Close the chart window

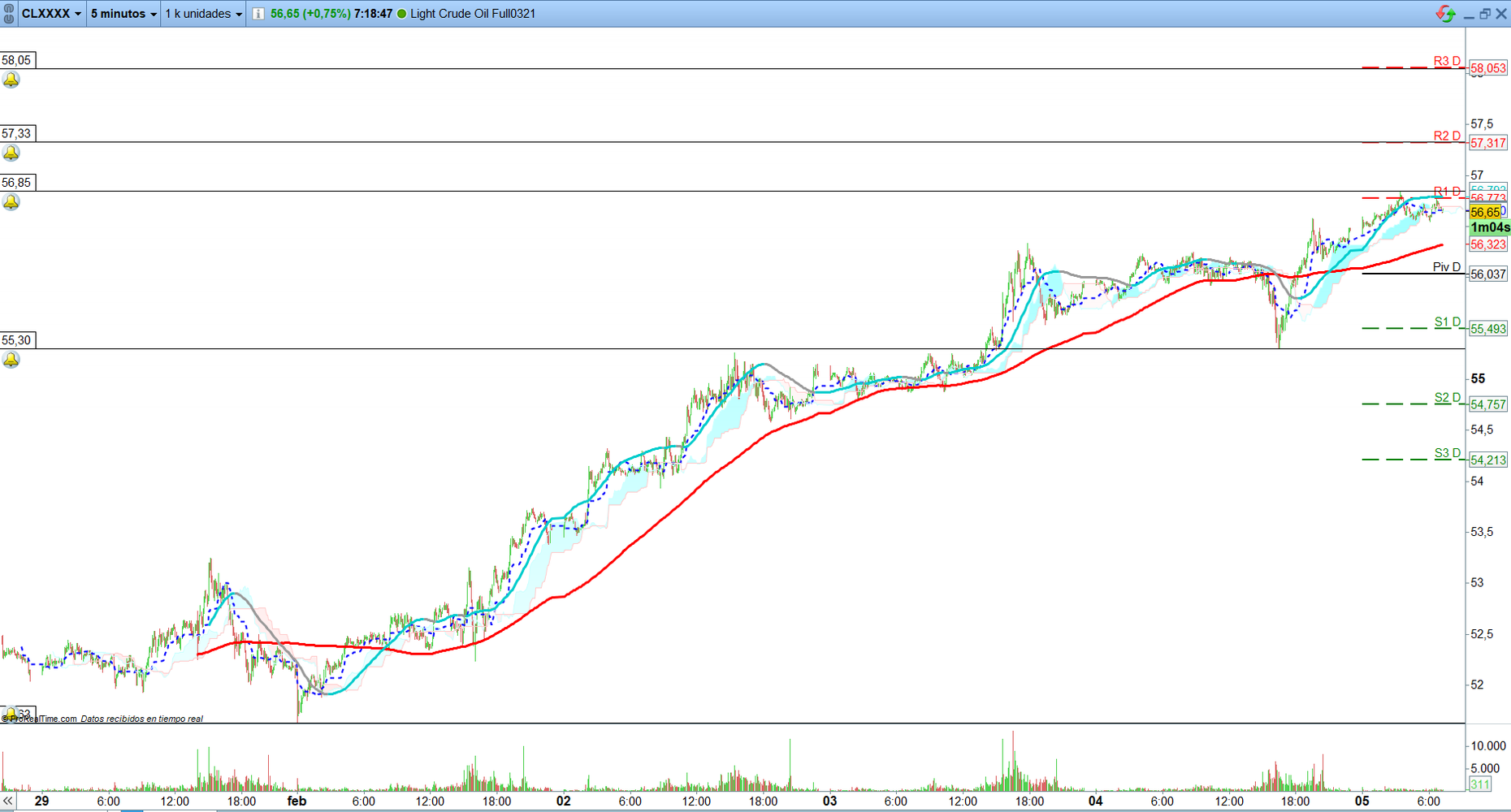coord(1501,14)
